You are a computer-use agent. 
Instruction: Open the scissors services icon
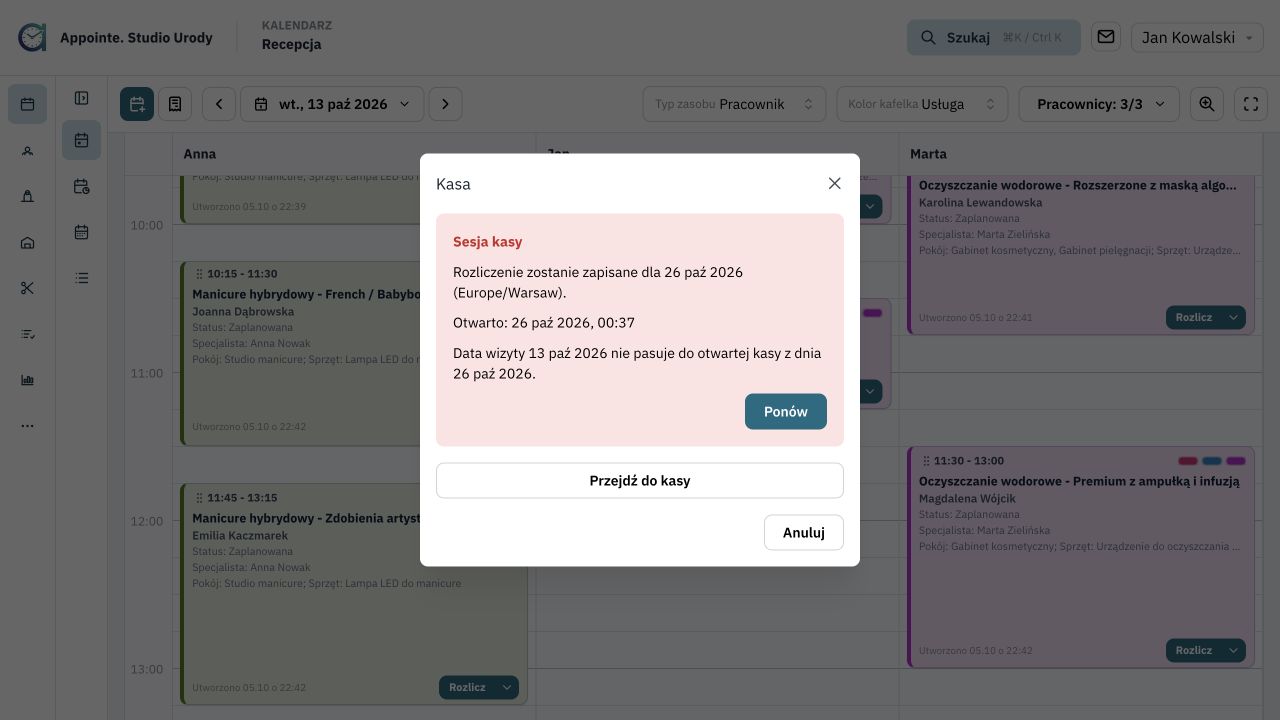tap(28, 288)
